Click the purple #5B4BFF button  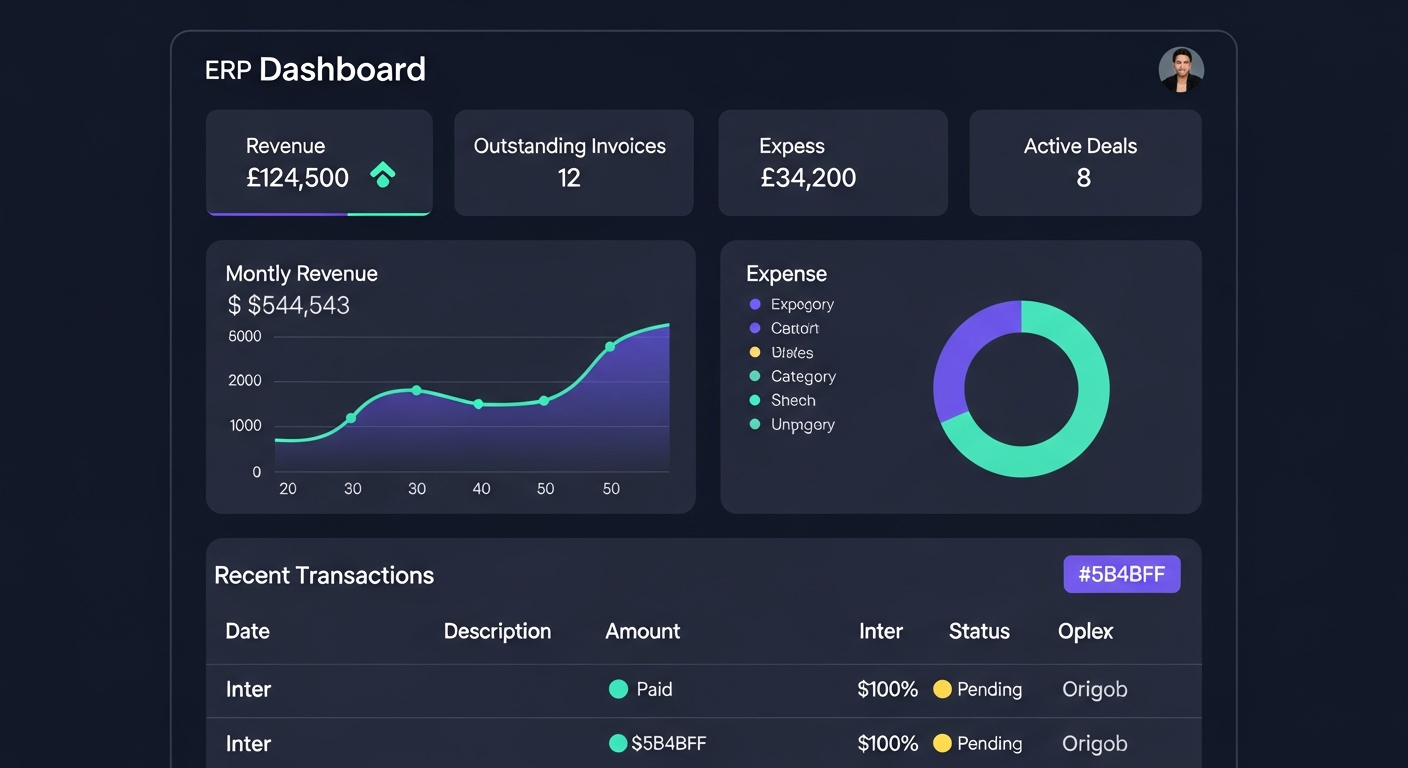tap(1121, 574)
